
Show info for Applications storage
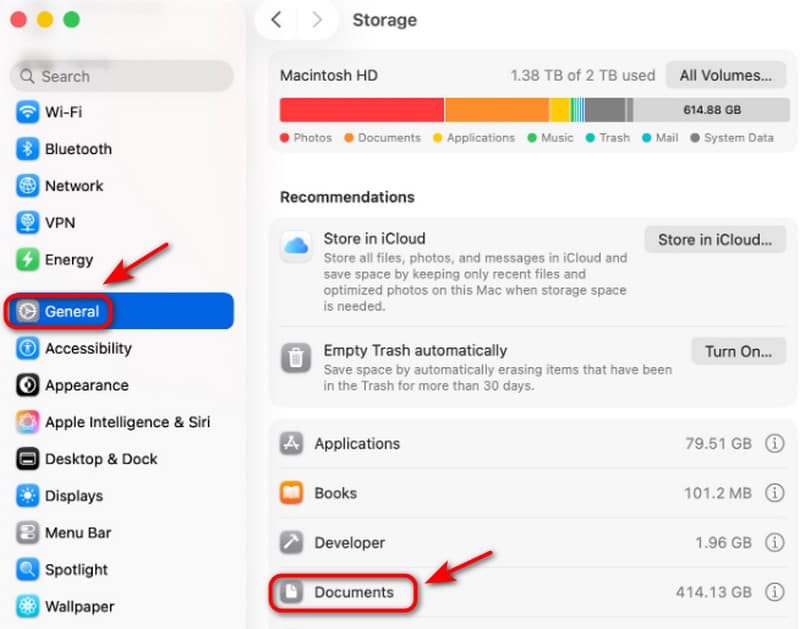click(774, 444)
